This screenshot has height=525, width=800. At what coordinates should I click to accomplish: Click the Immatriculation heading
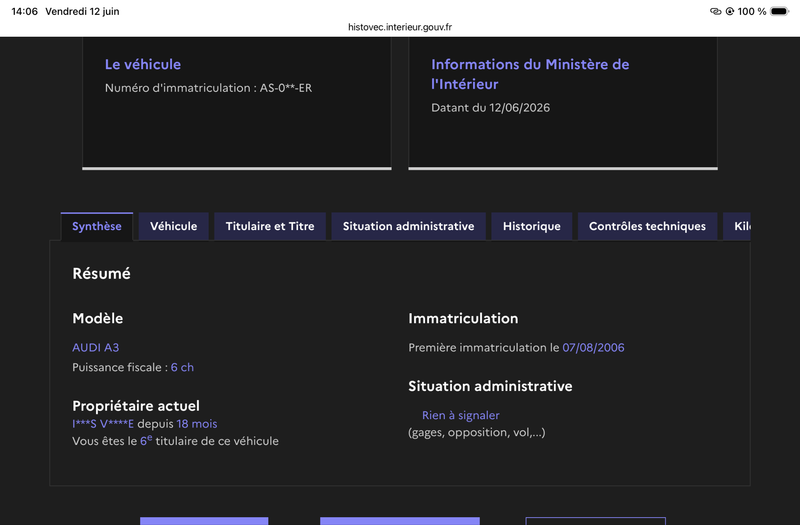463,318
